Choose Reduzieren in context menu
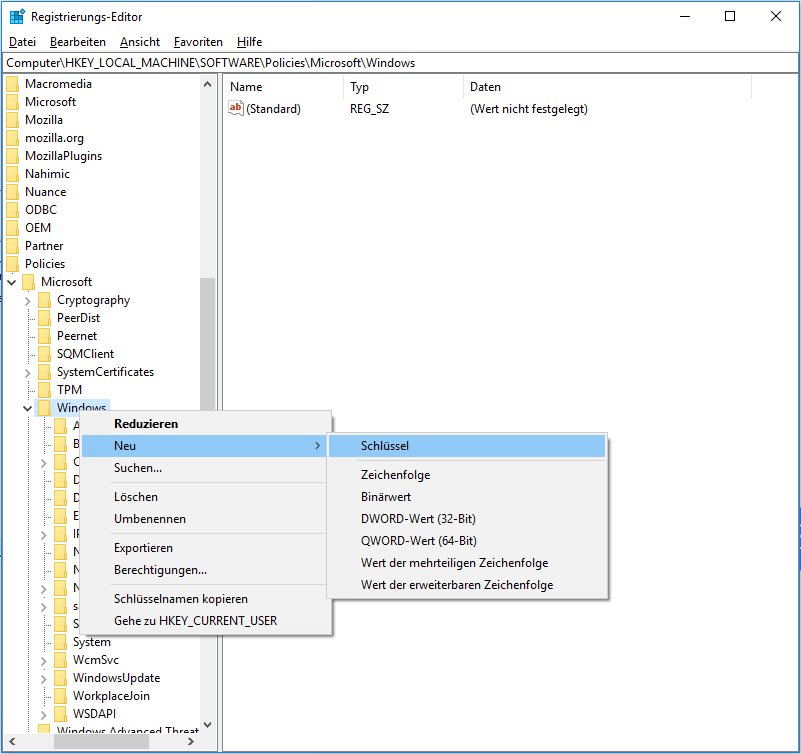The image size is (801, 754). [x=204, y=424]
